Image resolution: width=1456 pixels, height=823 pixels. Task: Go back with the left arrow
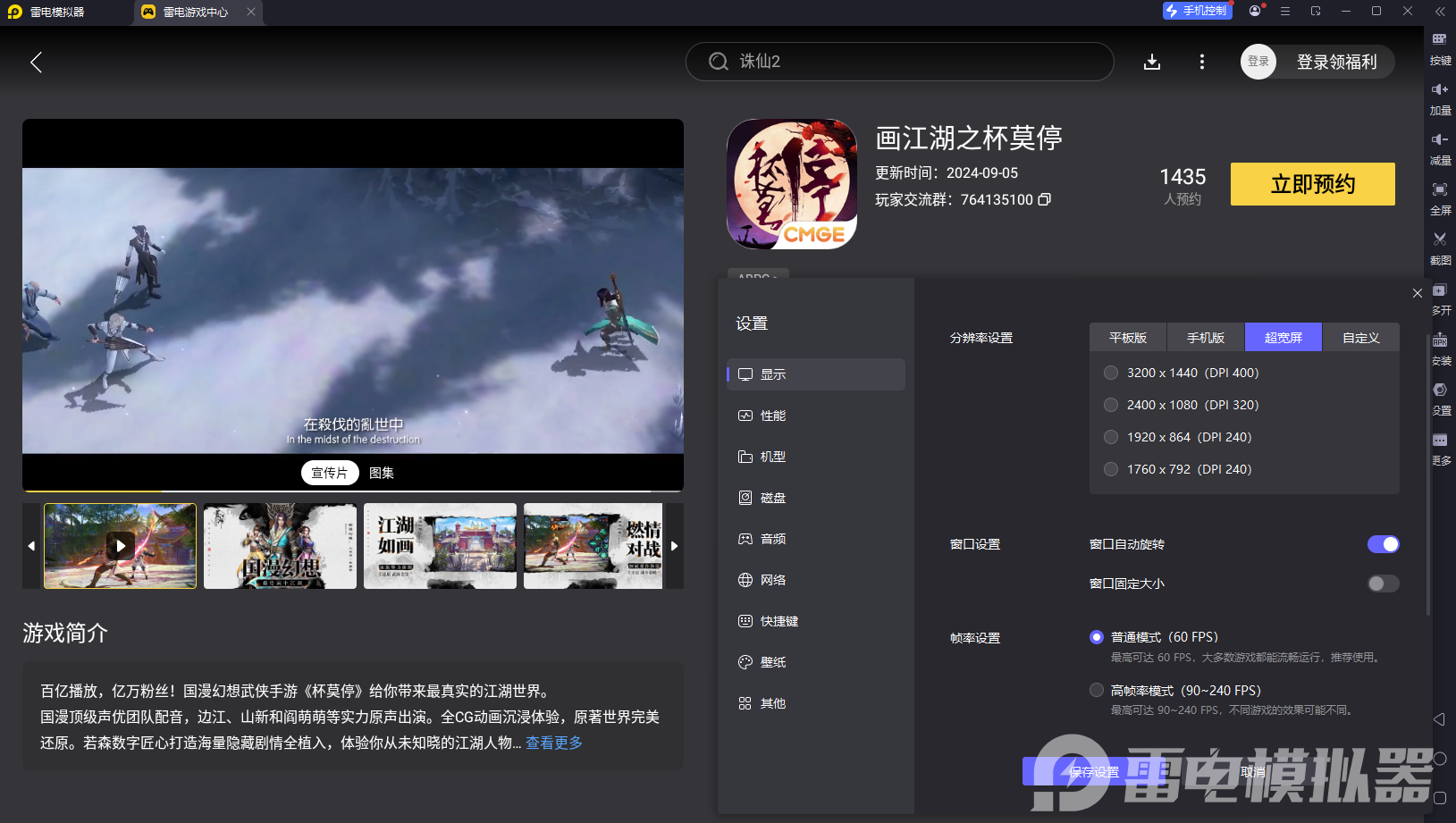tap(37, 62)
